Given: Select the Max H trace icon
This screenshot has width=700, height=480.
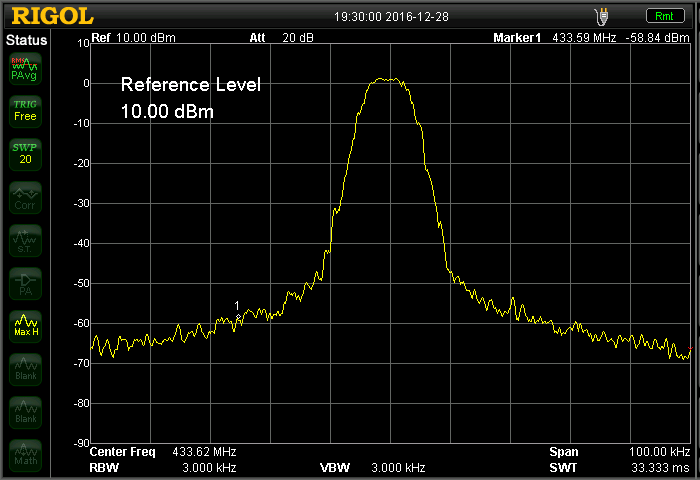Looking at the screenshot, I should pyautogui.click(x=25, y=326).
